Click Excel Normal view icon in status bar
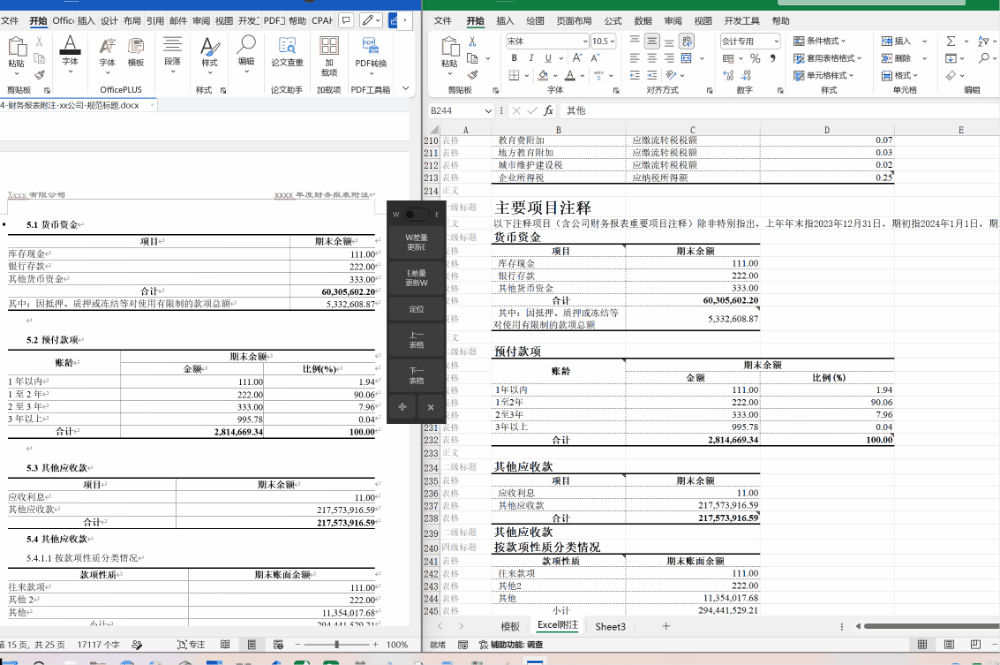 [x=922, y=645]
